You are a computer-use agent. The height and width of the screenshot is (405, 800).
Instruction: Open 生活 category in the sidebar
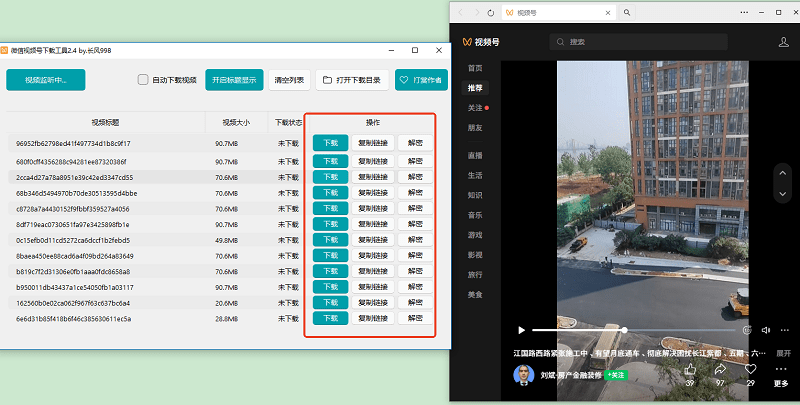(475, 175)
